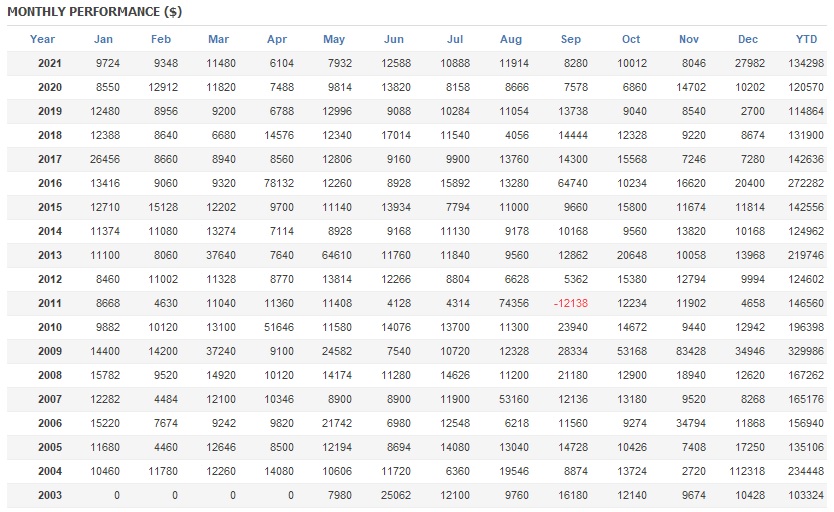Click the 2003 year row label
834x512 pixels.
tap(50, 495)
